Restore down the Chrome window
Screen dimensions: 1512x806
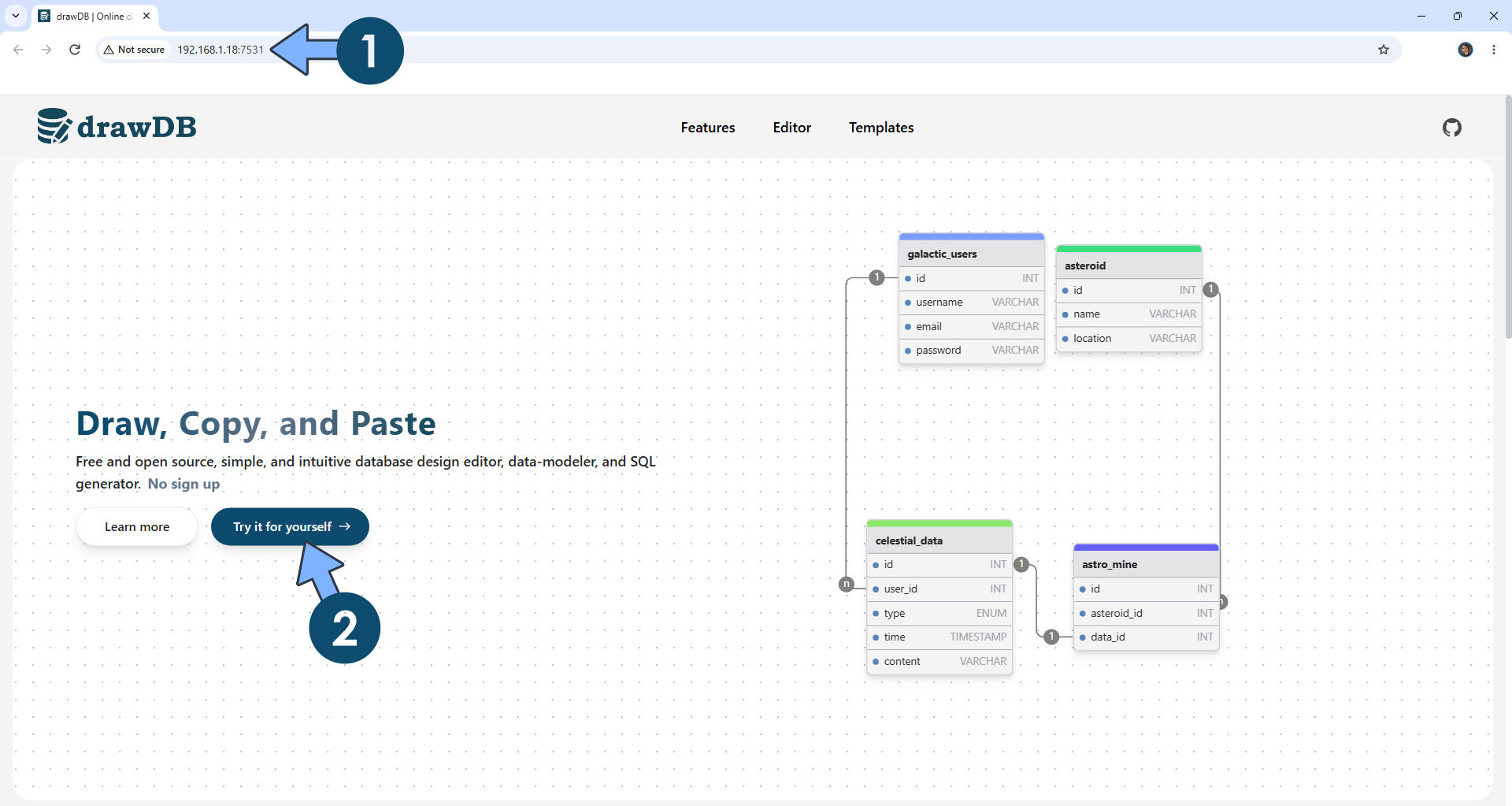[x=1458, y=16]
